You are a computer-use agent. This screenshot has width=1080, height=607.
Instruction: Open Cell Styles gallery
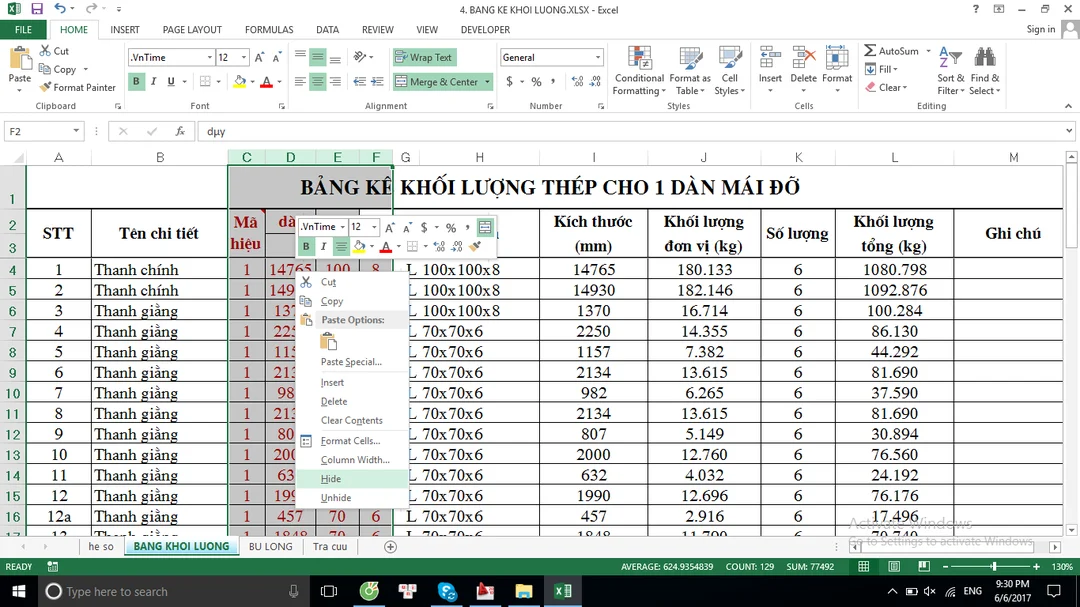729,71
